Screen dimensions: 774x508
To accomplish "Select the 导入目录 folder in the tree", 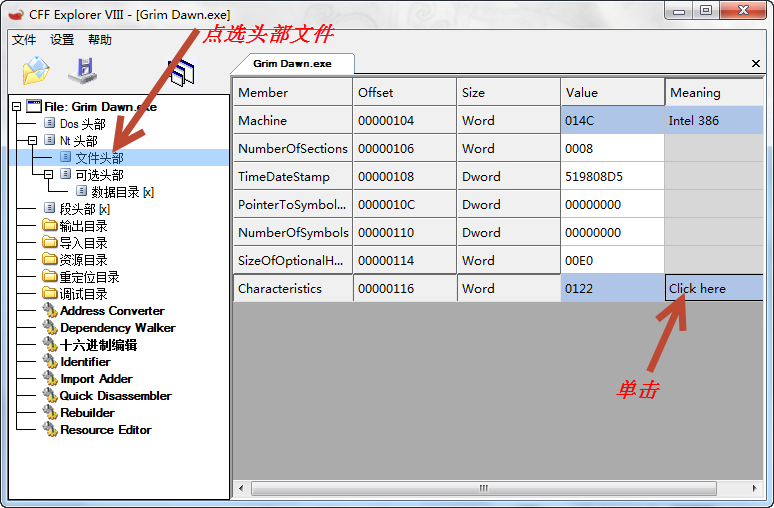I will (82, 243).
